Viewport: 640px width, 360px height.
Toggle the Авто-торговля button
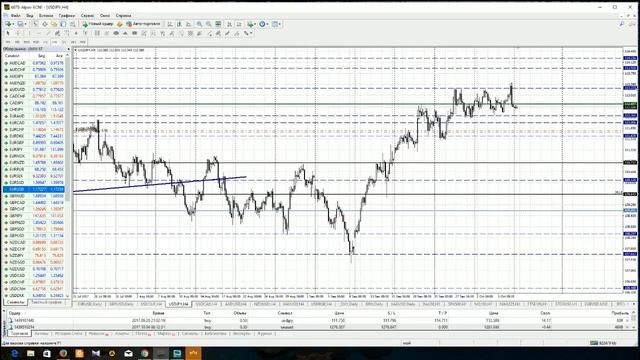143,24
